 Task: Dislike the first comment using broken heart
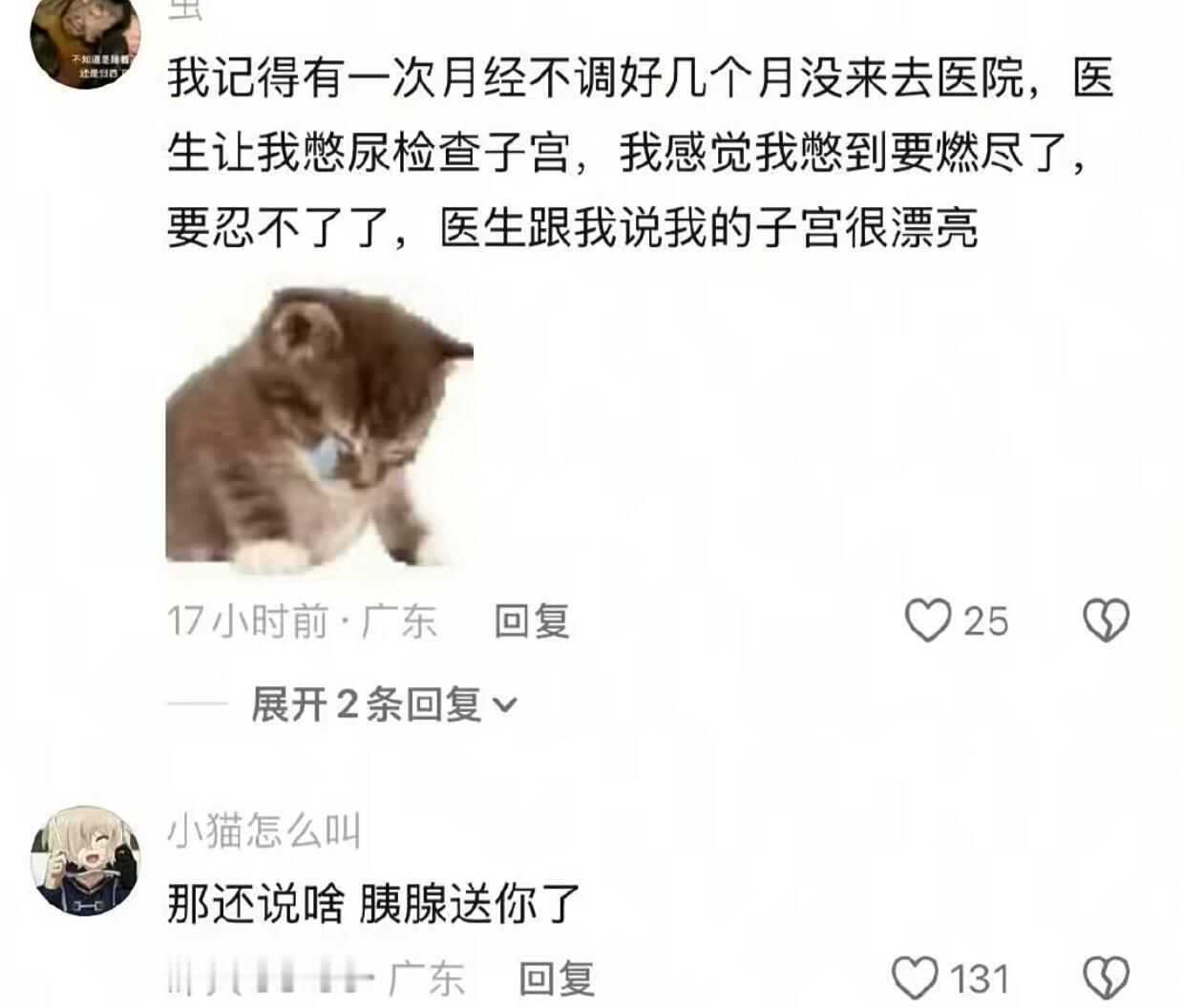point(1106,620)
